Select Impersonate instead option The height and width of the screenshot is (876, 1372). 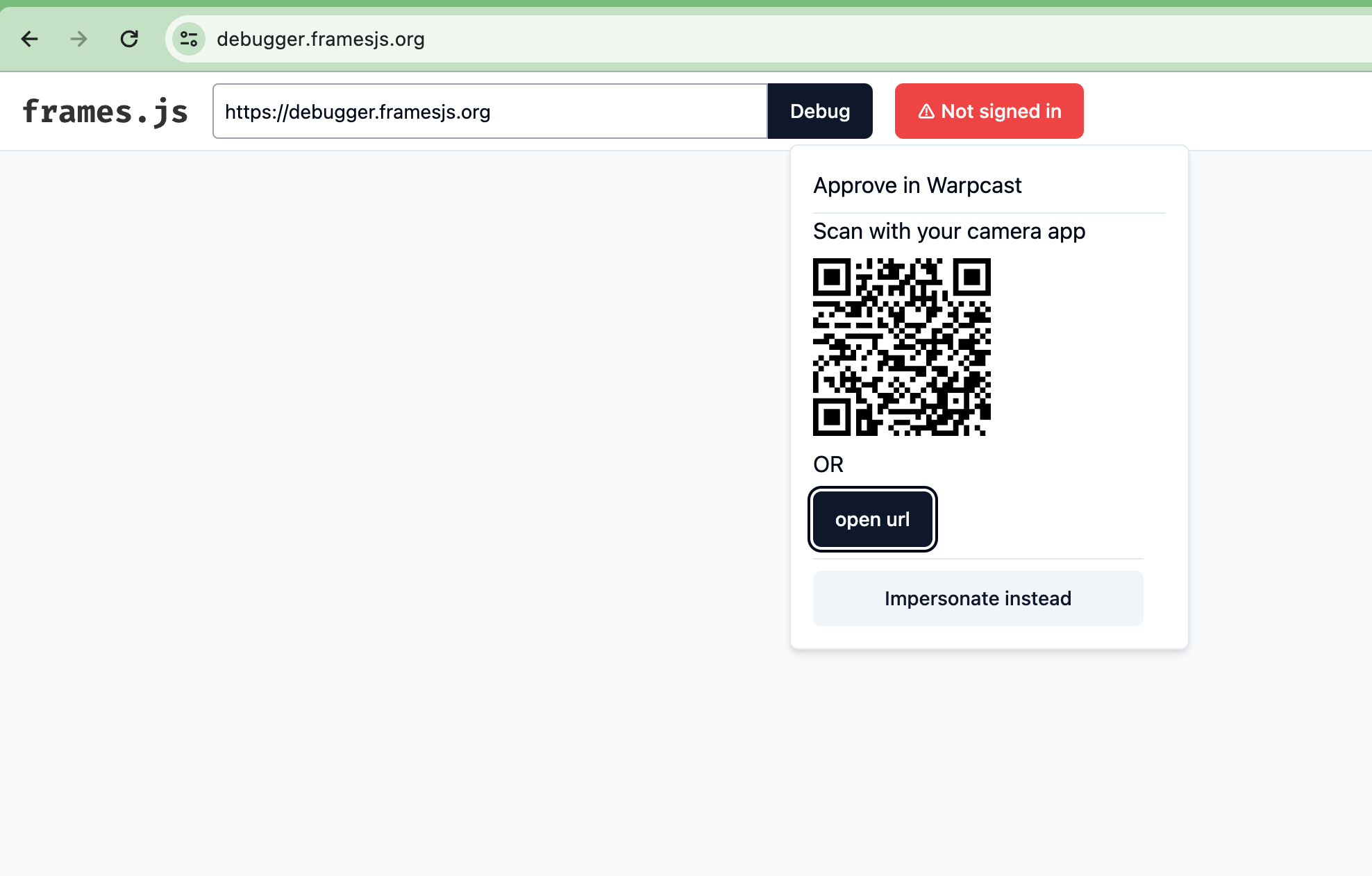tap(978, 598)
